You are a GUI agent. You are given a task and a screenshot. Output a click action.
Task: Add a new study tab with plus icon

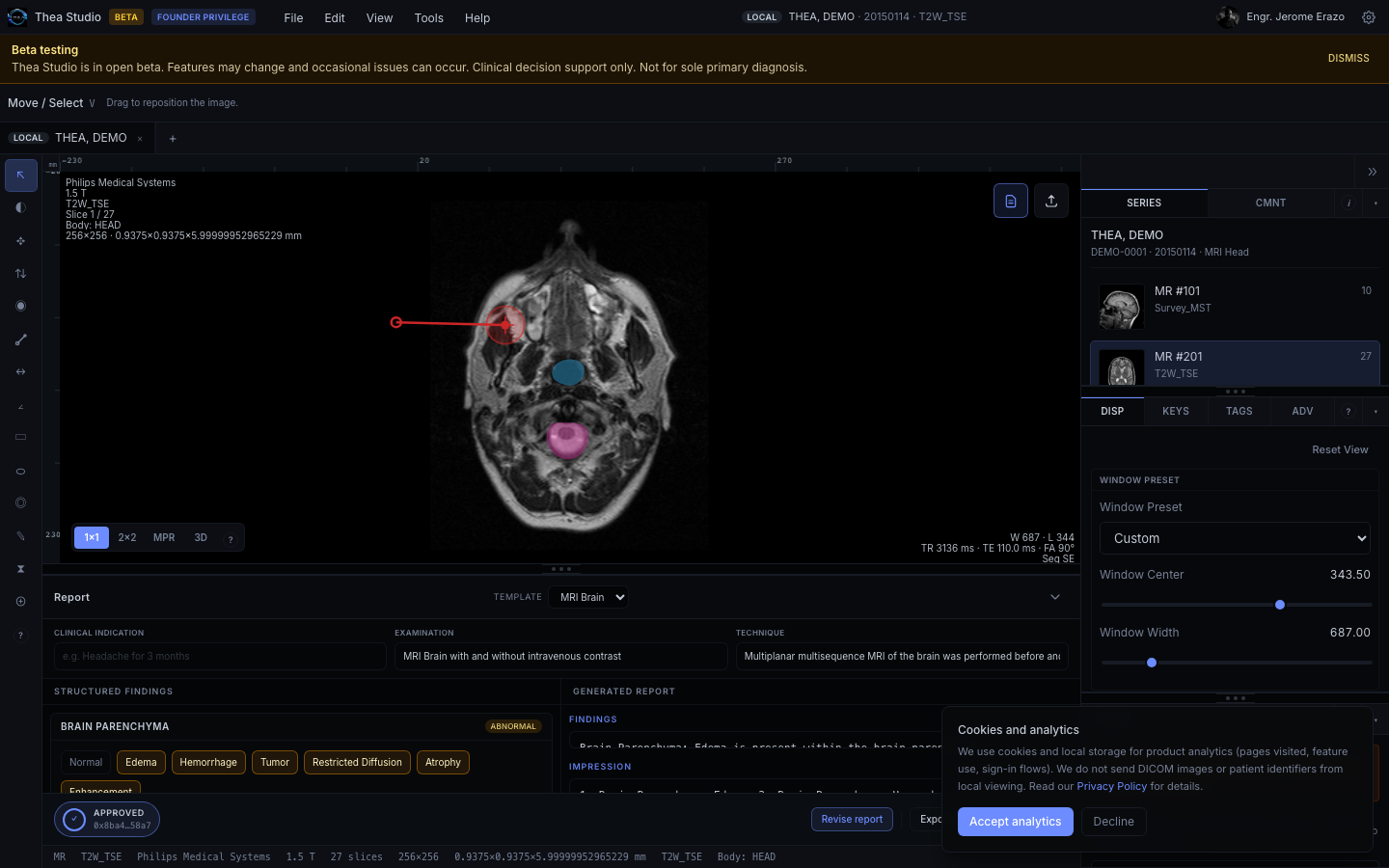(173, 139)
